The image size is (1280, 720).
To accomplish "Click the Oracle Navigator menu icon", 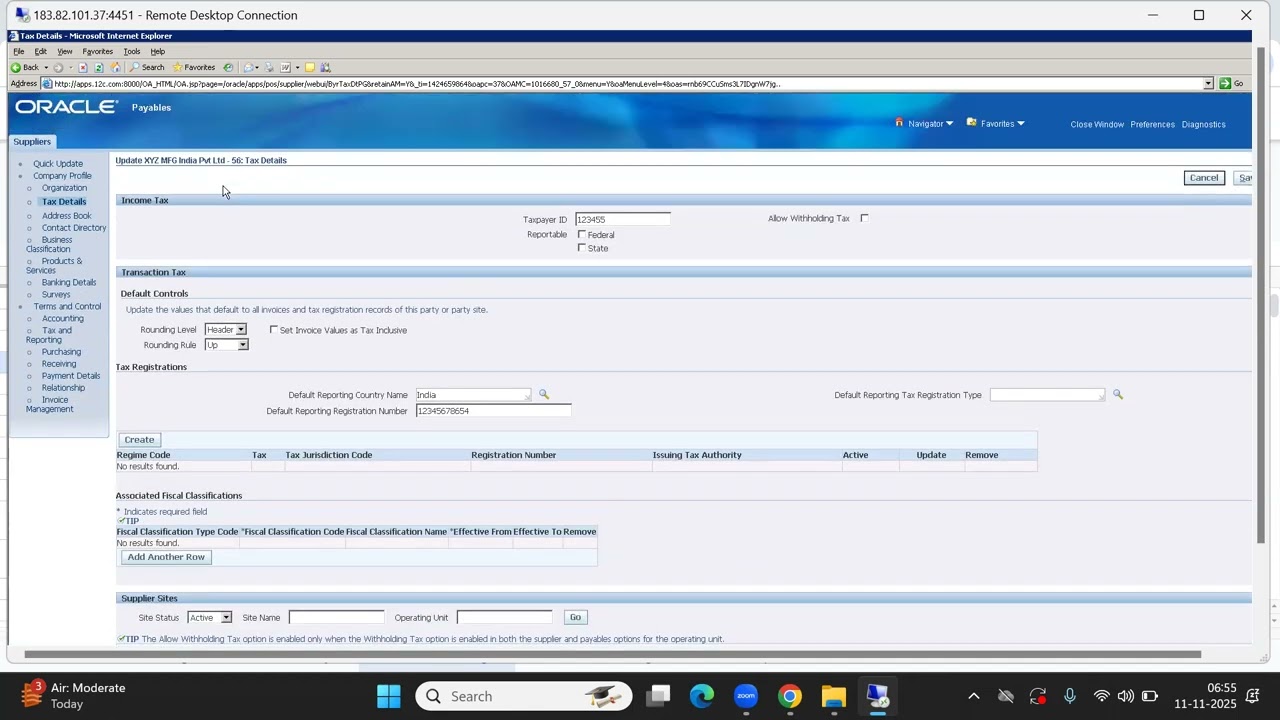I will [899, 123].
